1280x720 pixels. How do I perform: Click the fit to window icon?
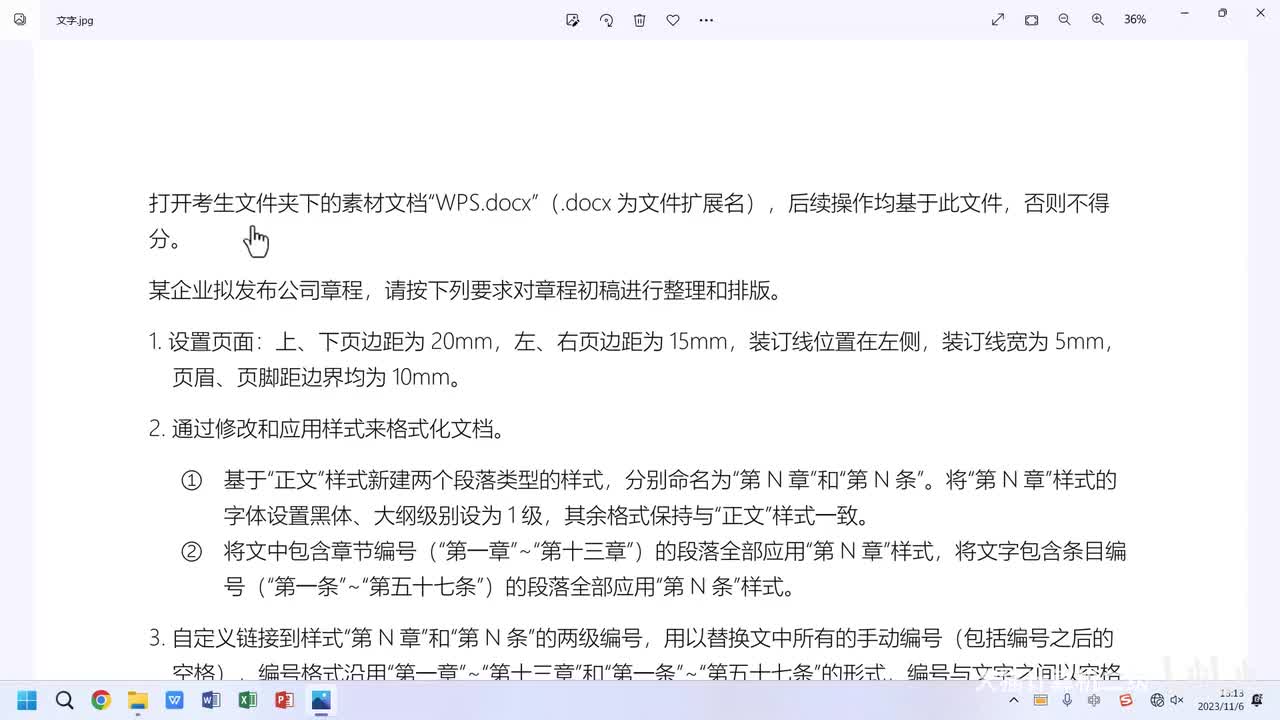(1031, 20)
